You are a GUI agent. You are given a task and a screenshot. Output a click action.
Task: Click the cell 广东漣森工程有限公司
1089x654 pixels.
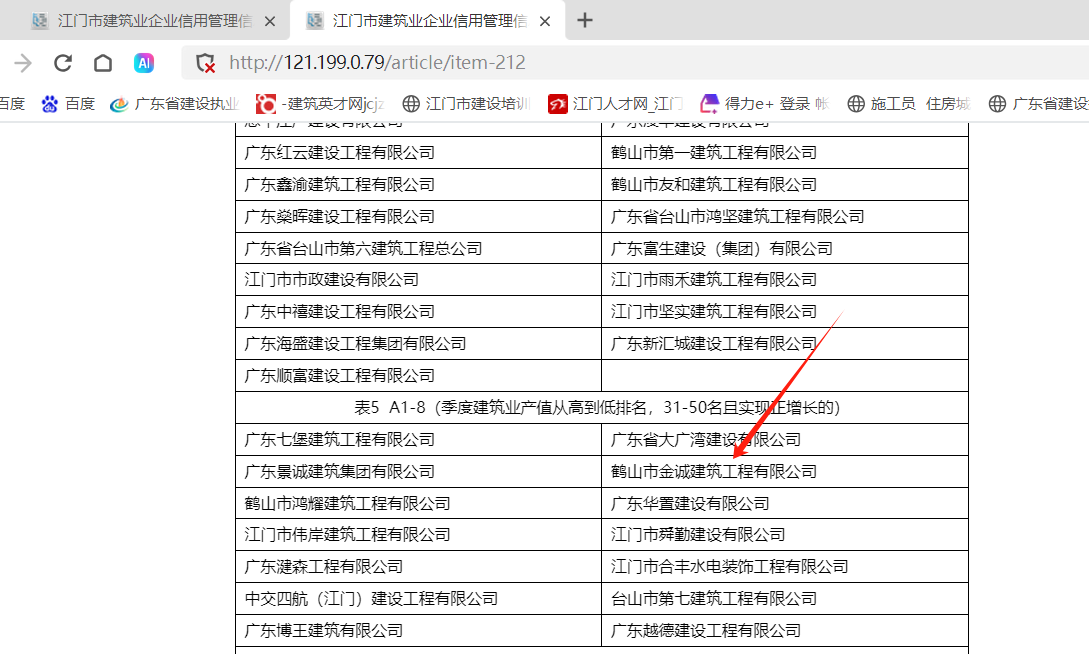[x=419, y=567]
